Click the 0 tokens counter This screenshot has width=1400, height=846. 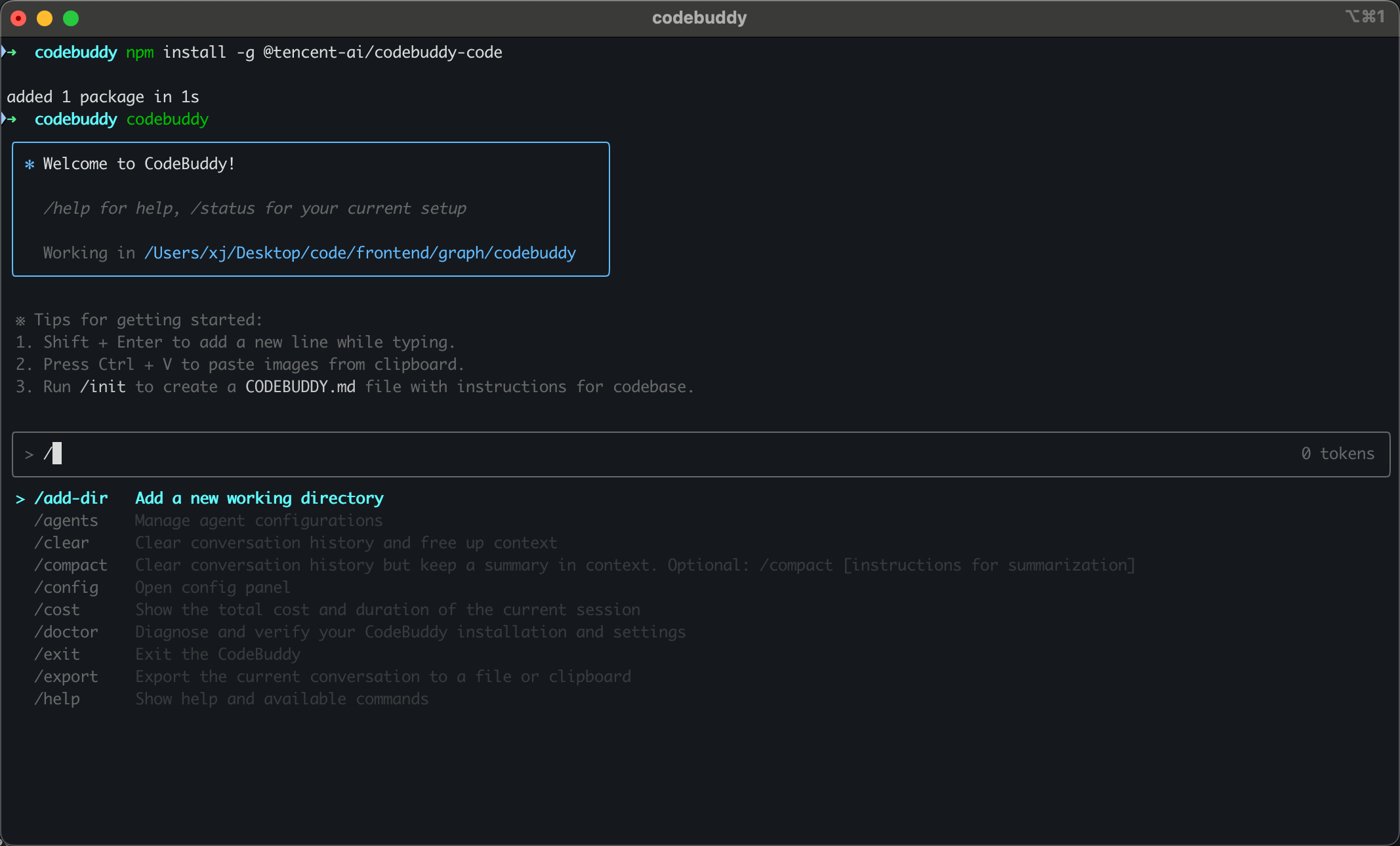[1338, 454]
